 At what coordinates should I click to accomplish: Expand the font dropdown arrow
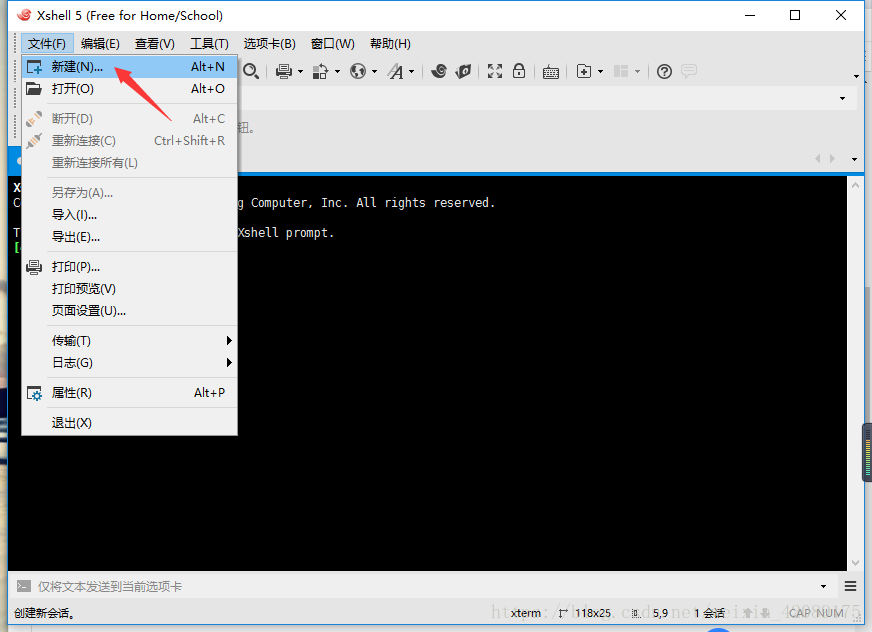(x=412, y=71)
